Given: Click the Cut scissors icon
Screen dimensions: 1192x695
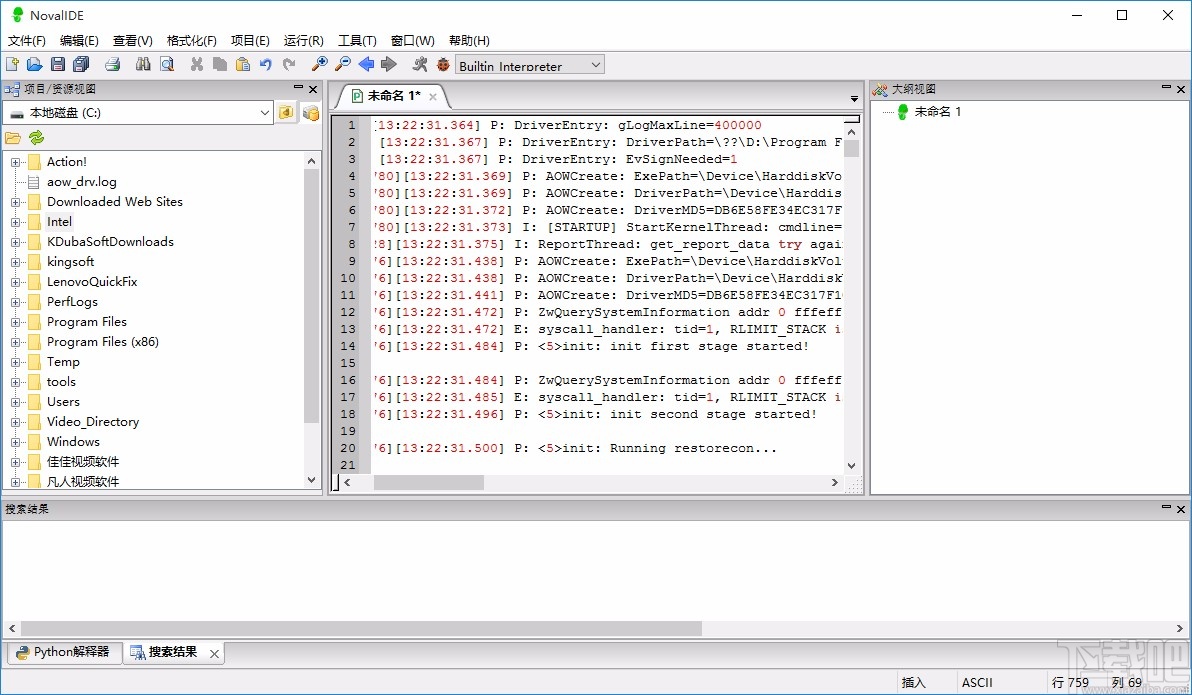Looking at the screenshot, I should (197, 65).
